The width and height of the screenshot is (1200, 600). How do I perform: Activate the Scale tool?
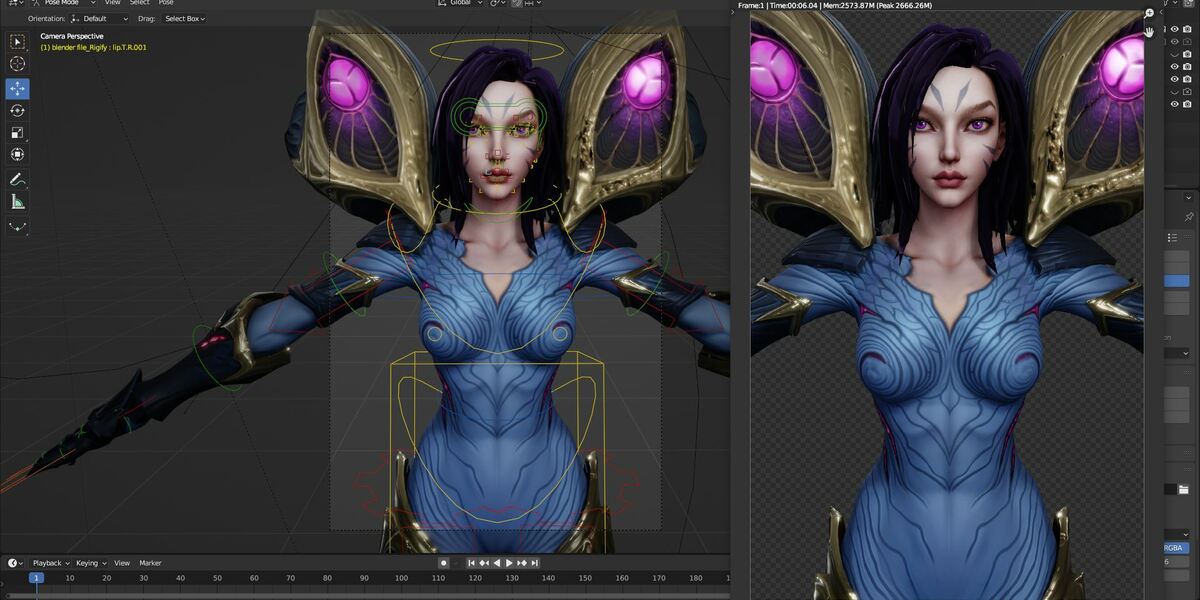point(17,132)
